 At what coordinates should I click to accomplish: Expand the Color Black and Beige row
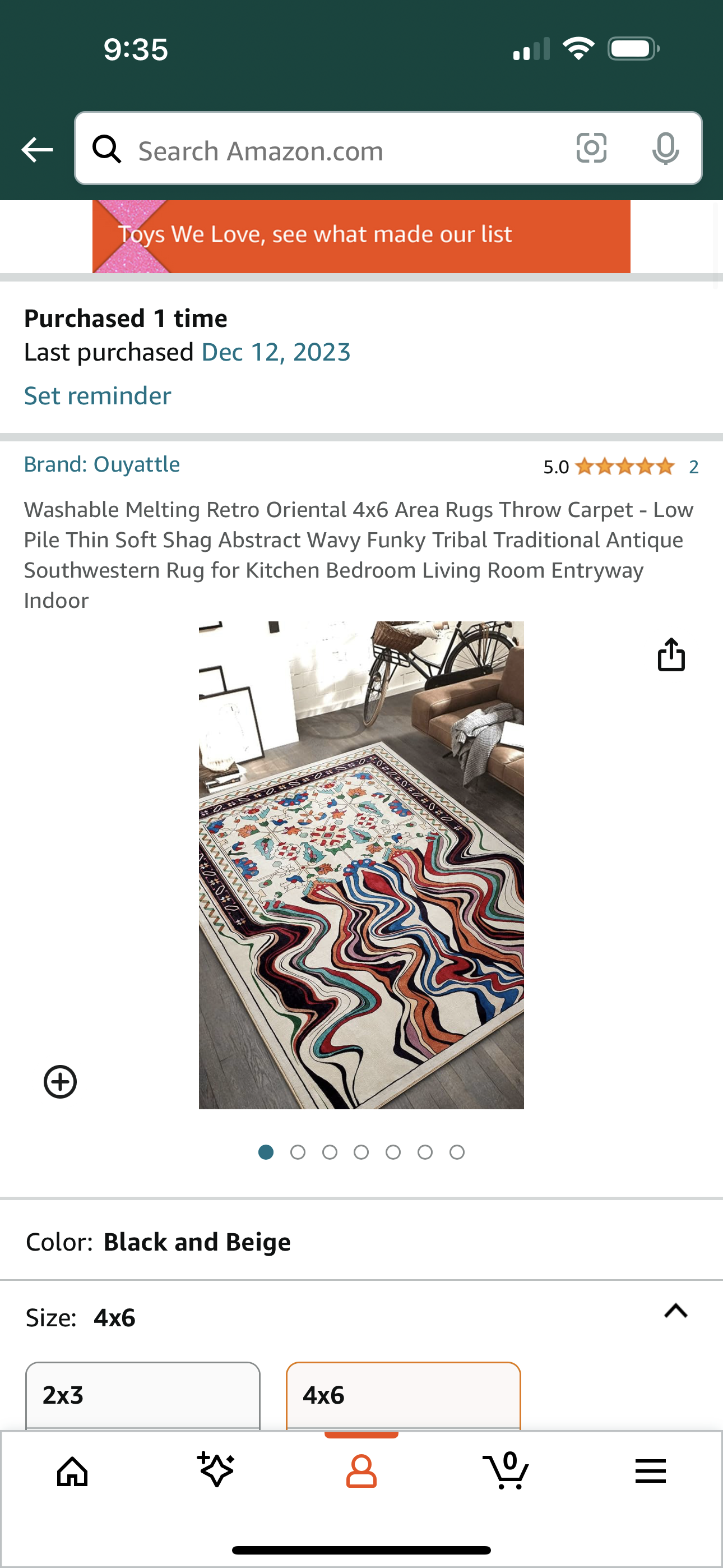point(361,1242)
